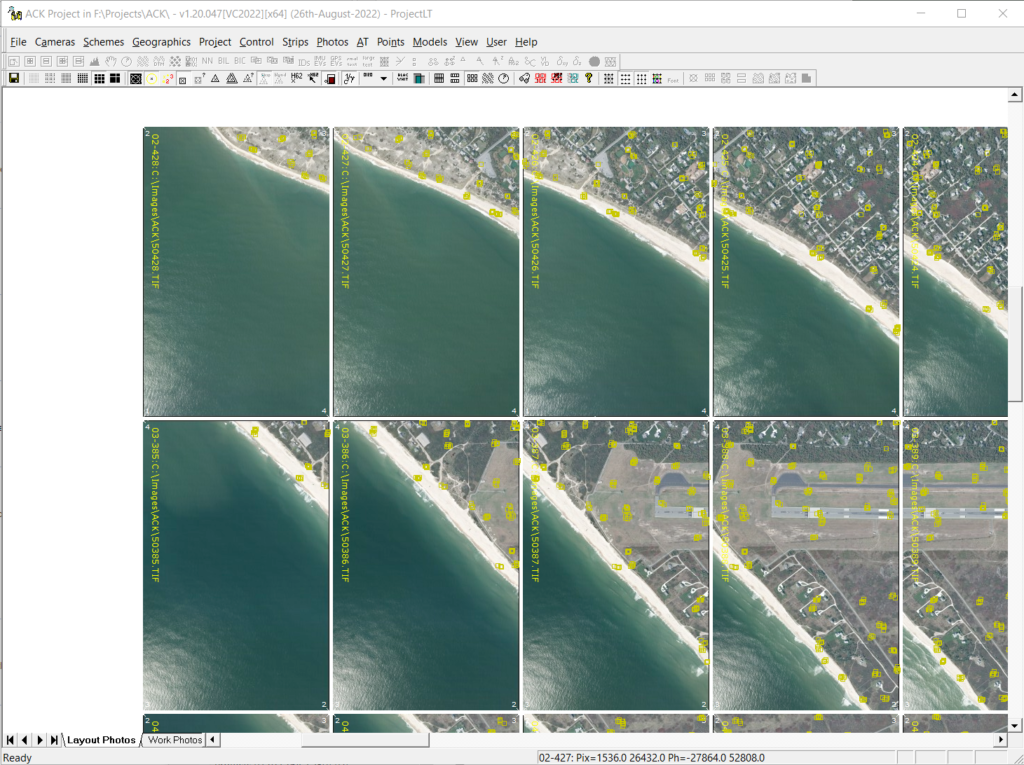
Task: Click the NN resampling icon
Action: pos(207,61)
